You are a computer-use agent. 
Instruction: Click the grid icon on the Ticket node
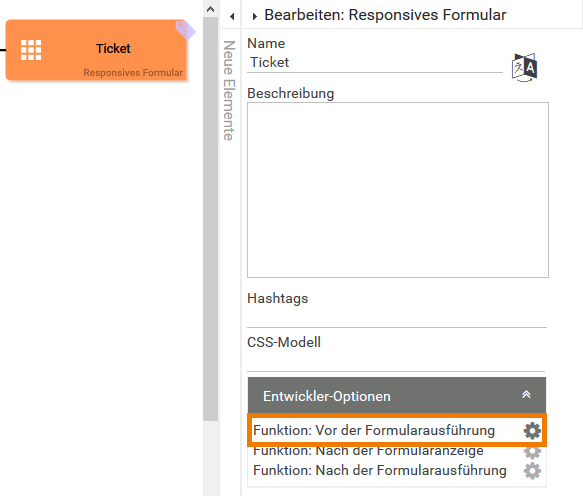31,50
